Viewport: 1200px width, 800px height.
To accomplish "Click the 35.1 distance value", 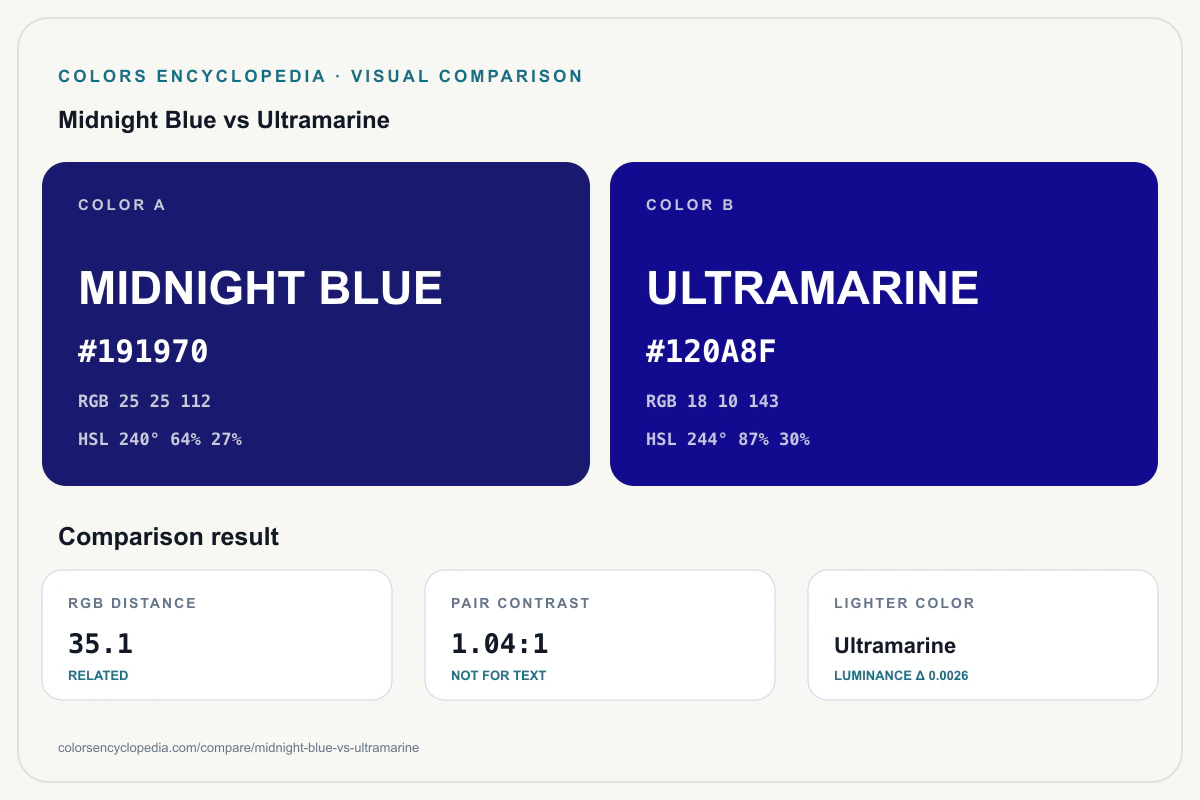I will coord(100,644).
